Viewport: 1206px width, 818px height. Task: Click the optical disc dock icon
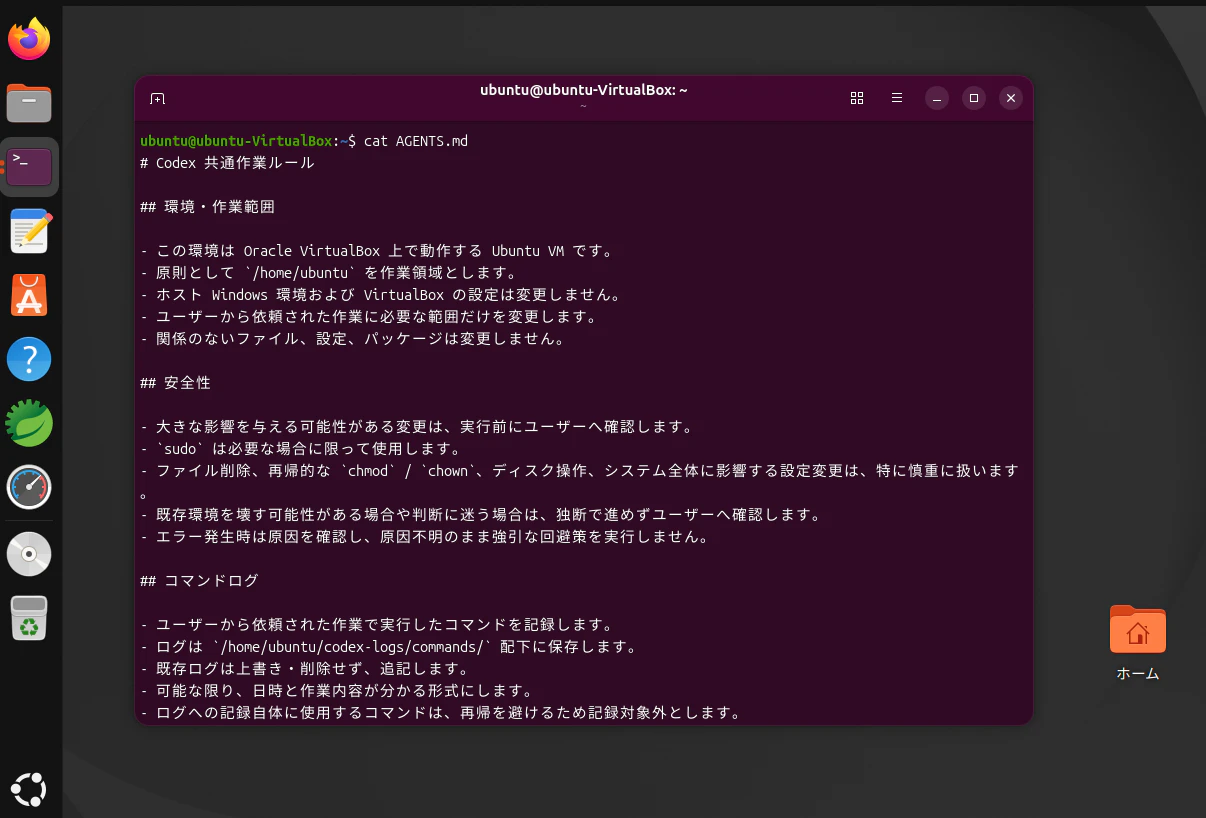29,554
